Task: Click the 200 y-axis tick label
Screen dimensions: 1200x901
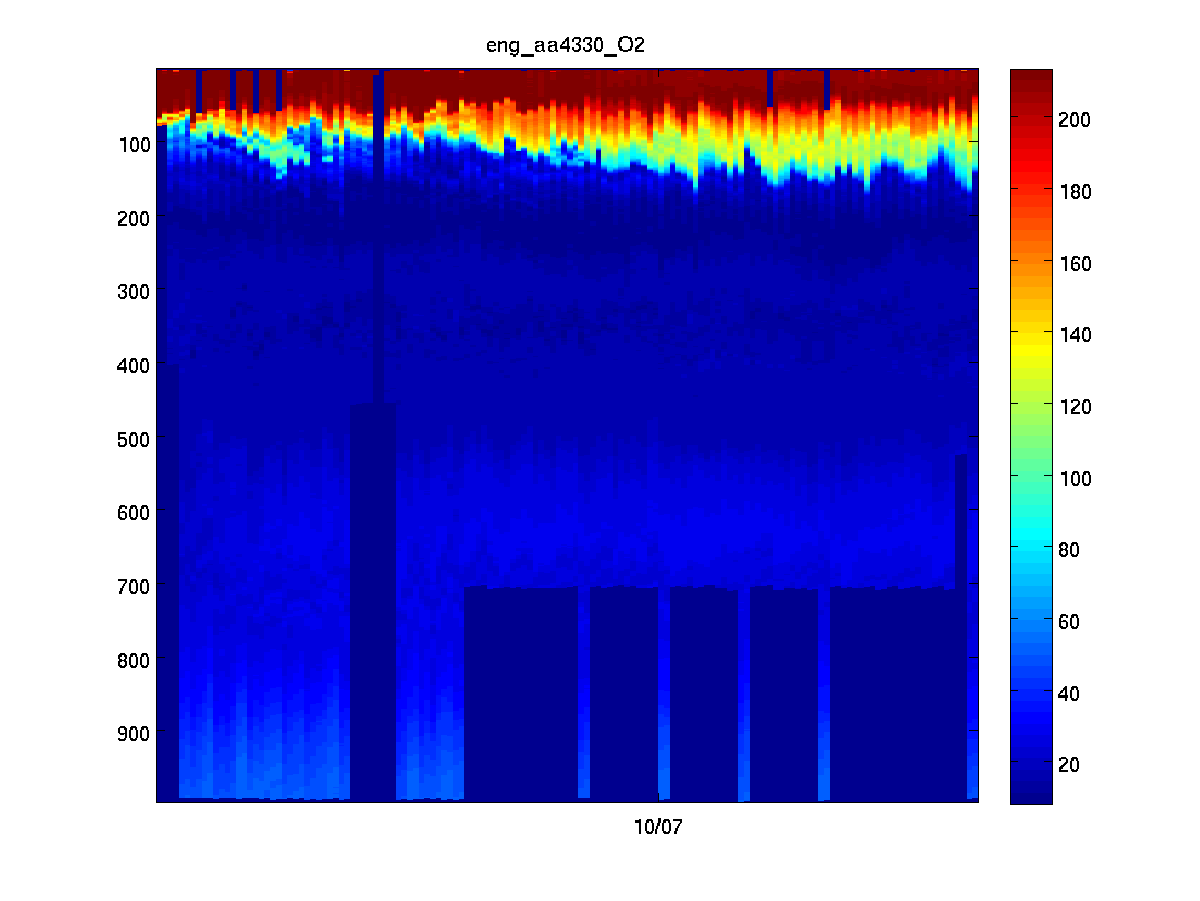Action: [x=133, y=219]
